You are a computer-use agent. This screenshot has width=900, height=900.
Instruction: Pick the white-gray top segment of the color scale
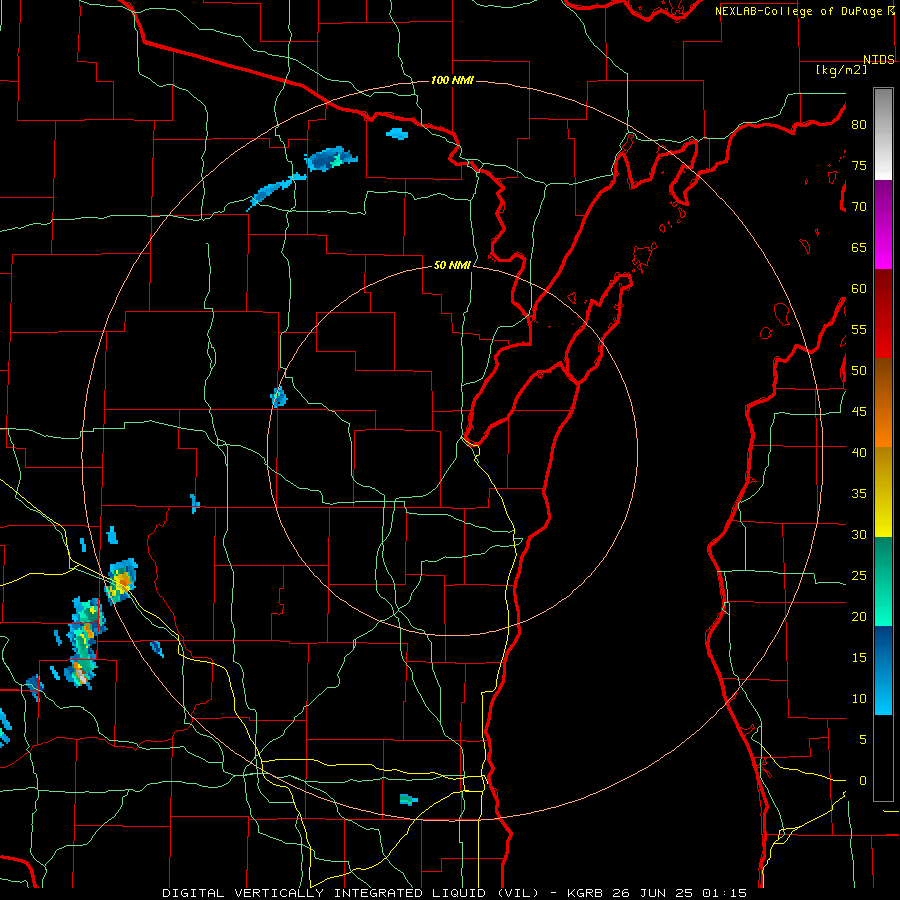click(x=883, y=134)
